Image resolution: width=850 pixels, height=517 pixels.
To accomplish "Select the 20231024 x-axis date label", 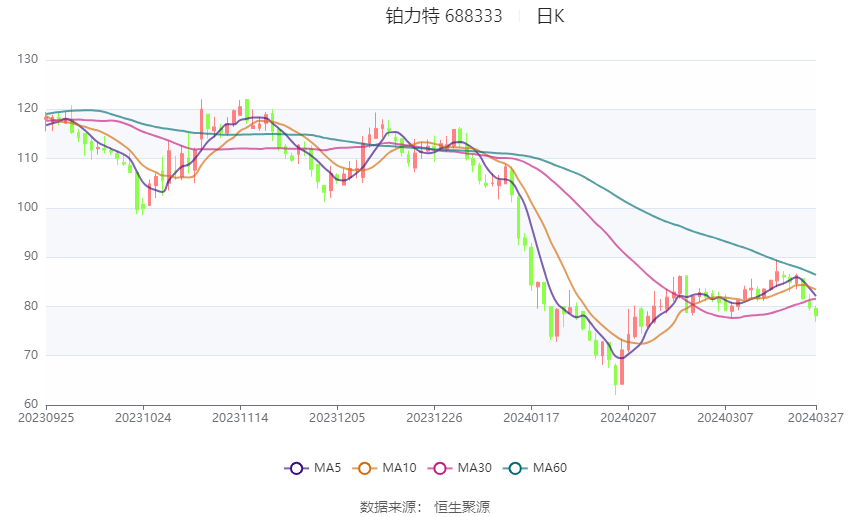I will click(x=143, y=418).
